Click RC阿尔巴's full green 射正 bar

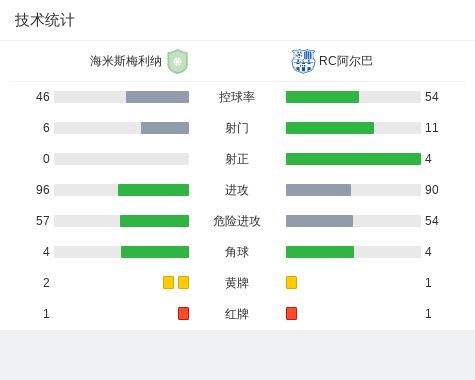353,159
